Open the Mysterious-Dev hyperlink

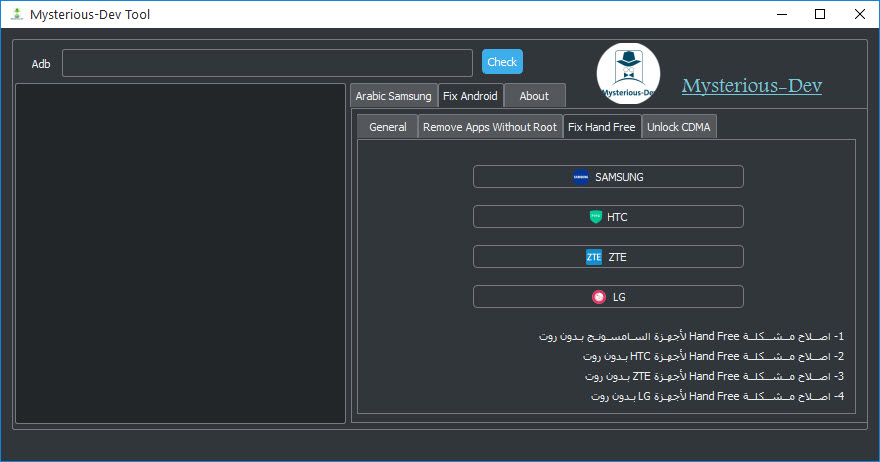click(751, 85)
